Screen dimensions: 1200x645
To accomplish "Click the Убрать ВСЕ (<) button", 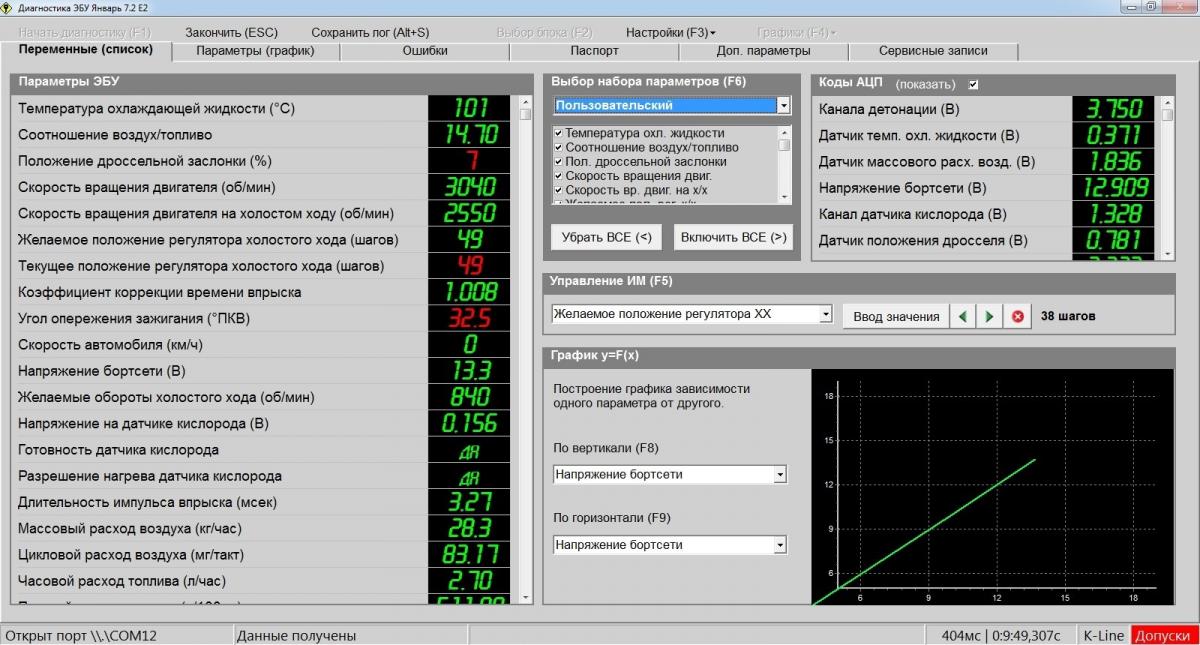I will pos(606,237).
